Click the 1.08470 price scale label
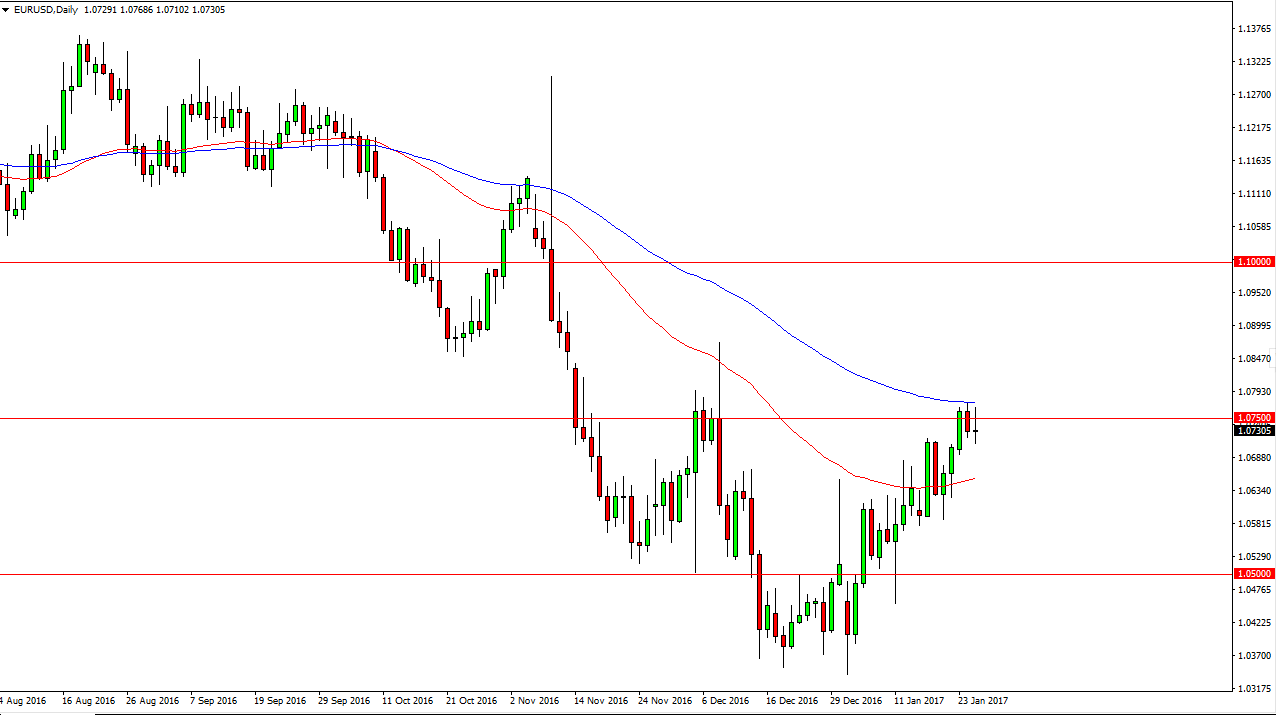 [x=1254, y=359]
